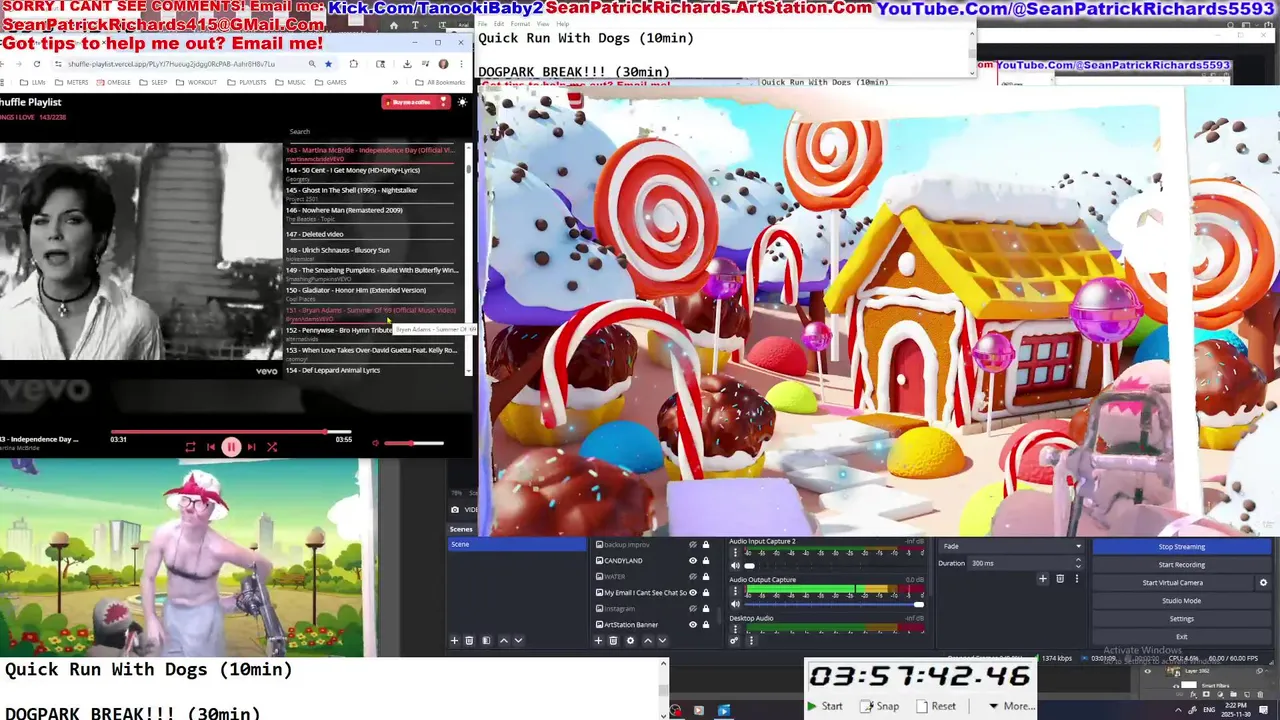
Task: Reload the browser page
Action: click(x=37, y=64)
